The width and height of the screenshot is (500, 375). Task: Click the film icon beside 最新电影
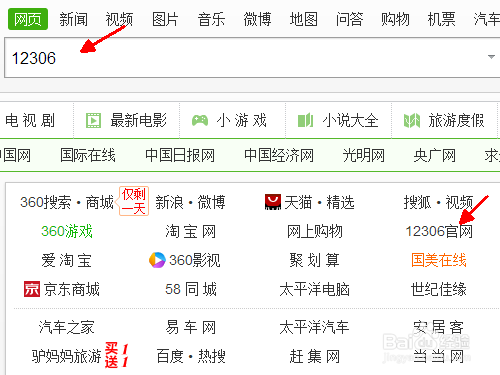click(93, 120)
